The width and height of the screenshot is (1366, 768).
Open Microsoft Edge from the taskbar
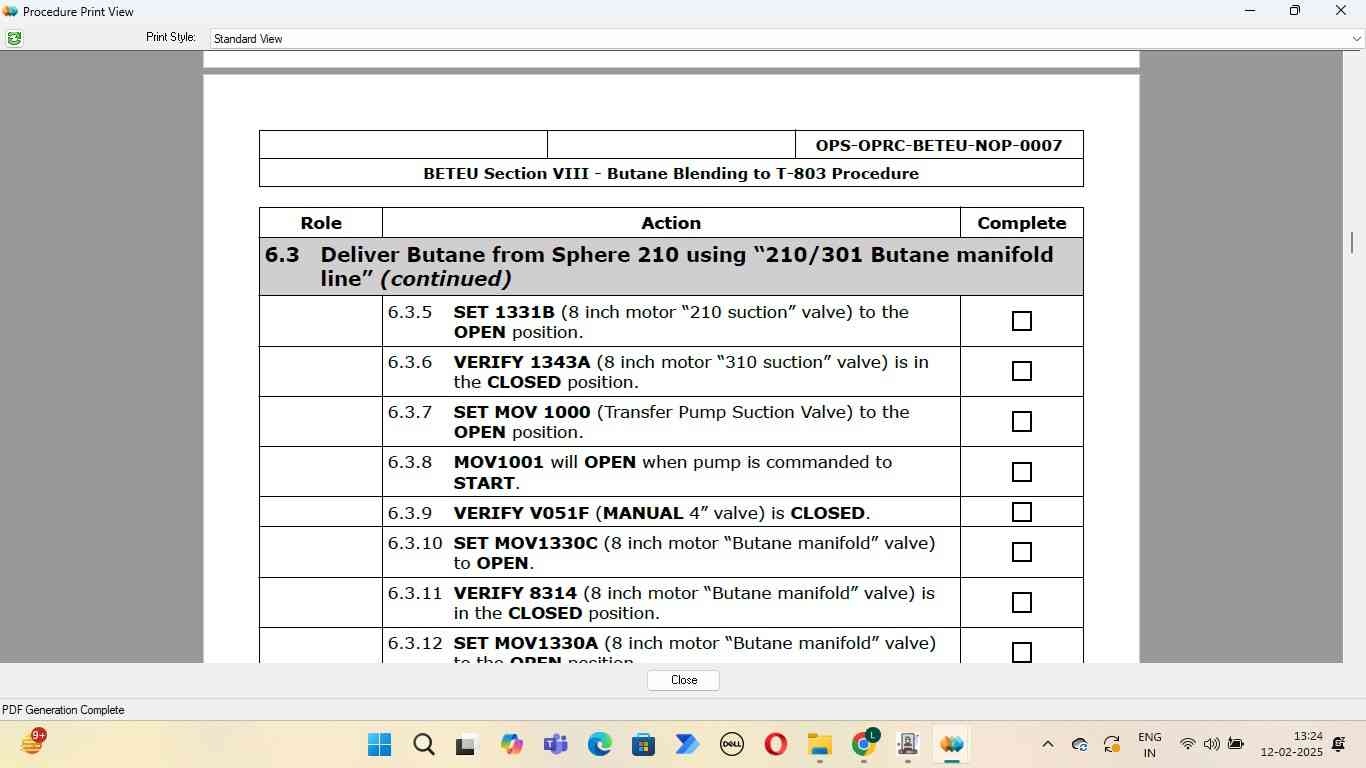[x=599, y=744]
